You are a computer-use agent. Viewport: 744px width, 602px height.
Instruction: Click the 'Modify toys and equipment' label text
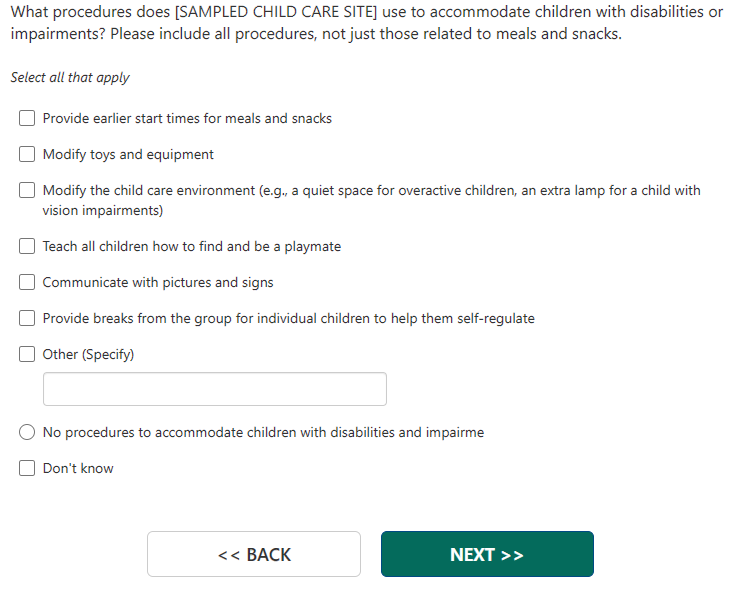(128, 155)
